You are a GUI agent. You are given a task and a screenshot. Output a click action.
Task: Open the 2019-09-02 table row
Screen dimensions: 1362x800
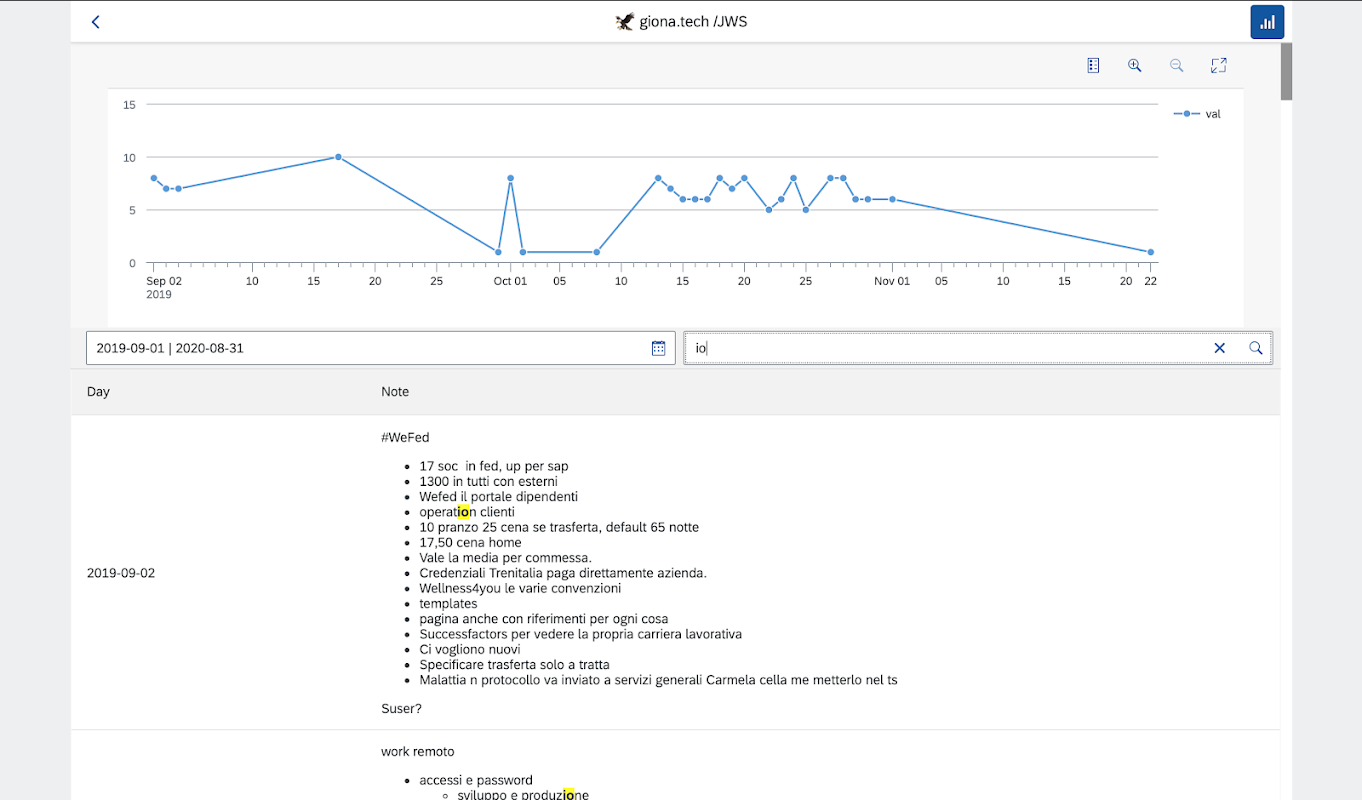coord(675,573)
